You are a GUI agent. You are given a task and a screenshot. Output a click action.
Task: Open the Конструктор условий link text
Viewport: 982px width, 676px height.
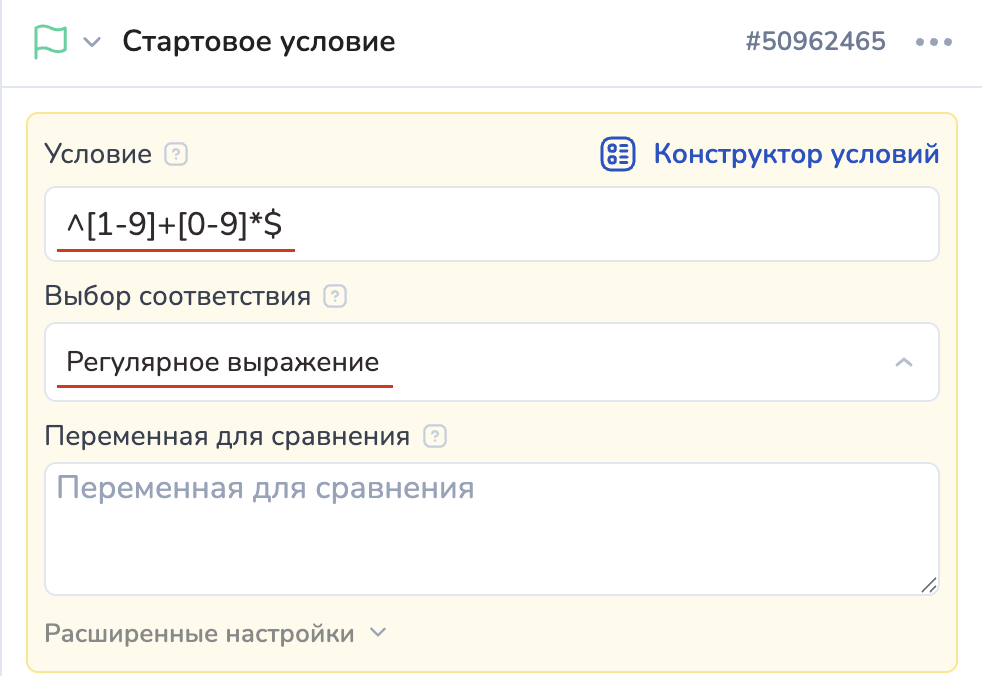[x=796, y=154]
